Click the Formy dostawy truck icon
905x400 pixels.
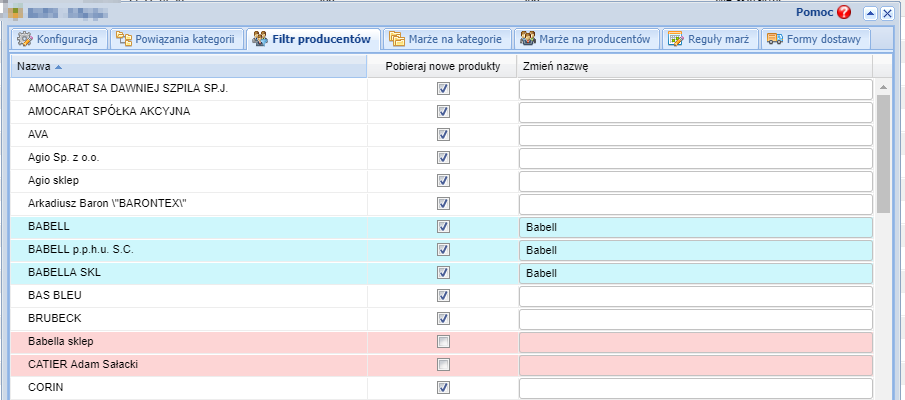click(774, 39)
